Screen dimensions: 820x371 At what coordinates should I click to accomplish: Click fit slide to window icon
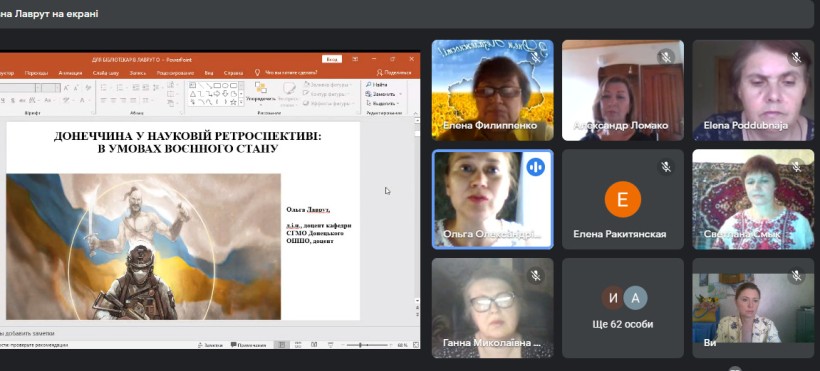tap(416, 345)
